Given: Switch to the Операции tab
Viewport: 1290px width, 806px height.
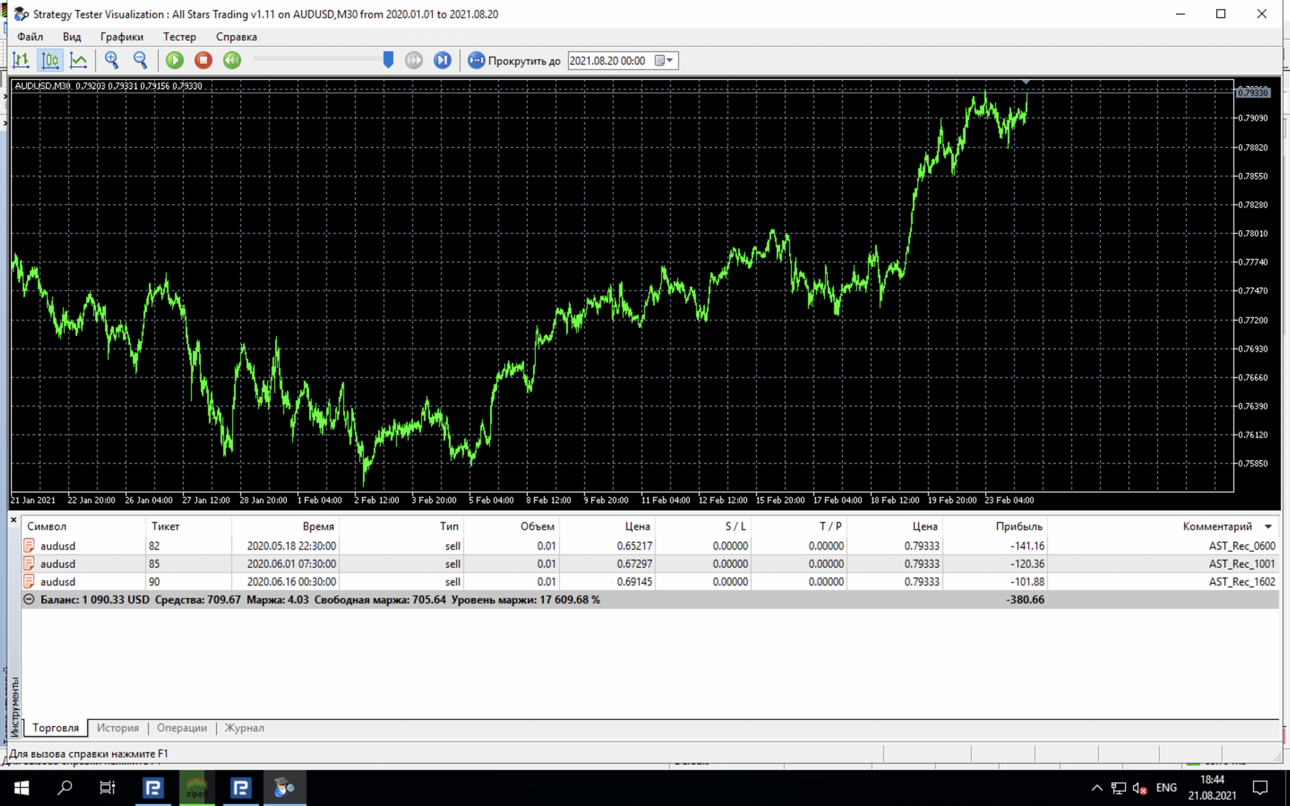Looking at the screenshot, I should click(x=182, y=728).
